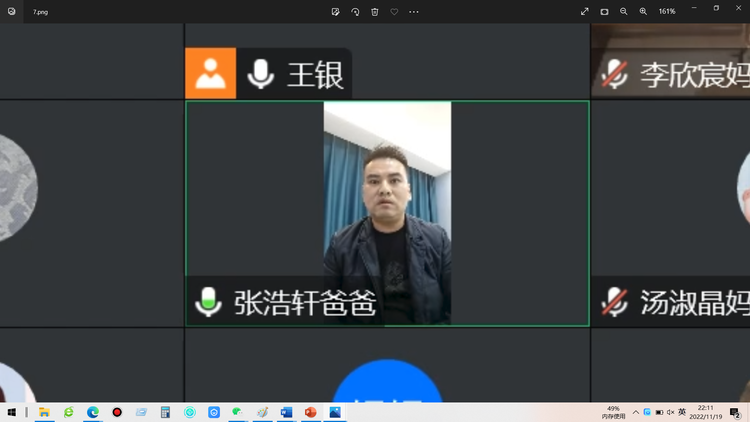
Task: Click the muted speaker volume icon
Action: click(671, 412)
